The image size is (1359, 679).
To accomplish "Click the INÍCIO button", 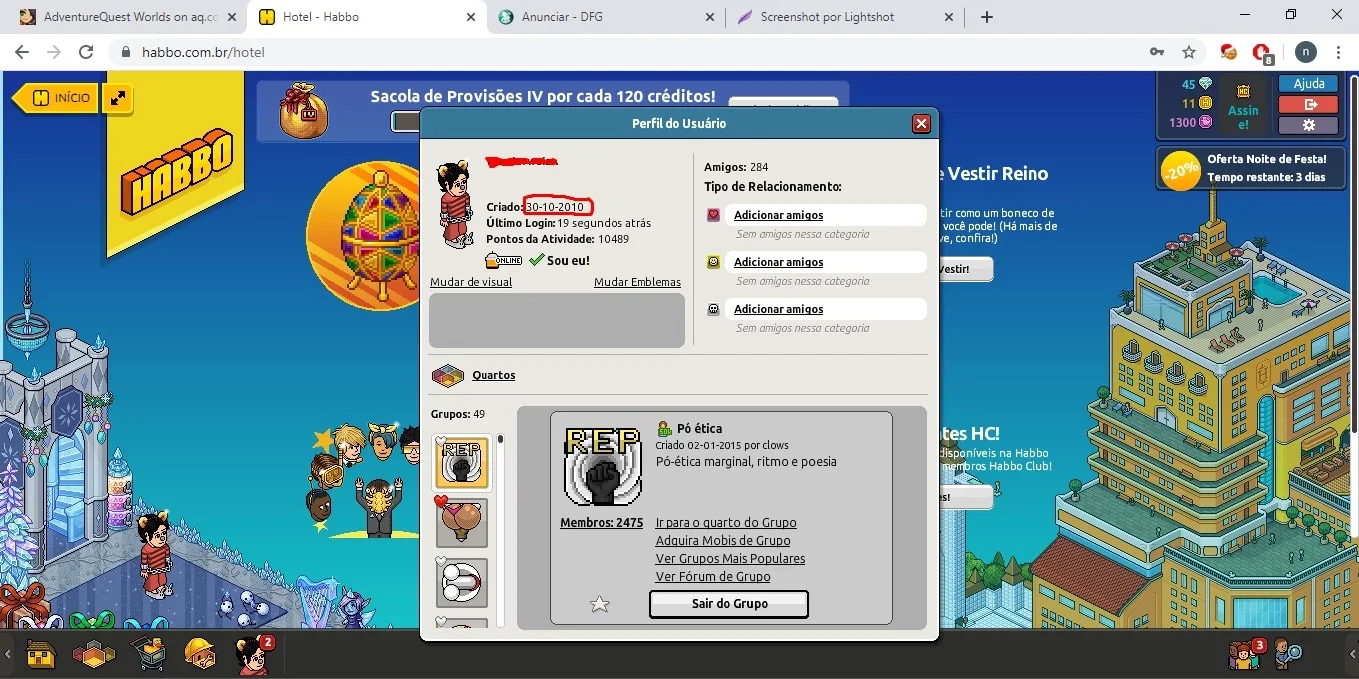I will [57, 98].
